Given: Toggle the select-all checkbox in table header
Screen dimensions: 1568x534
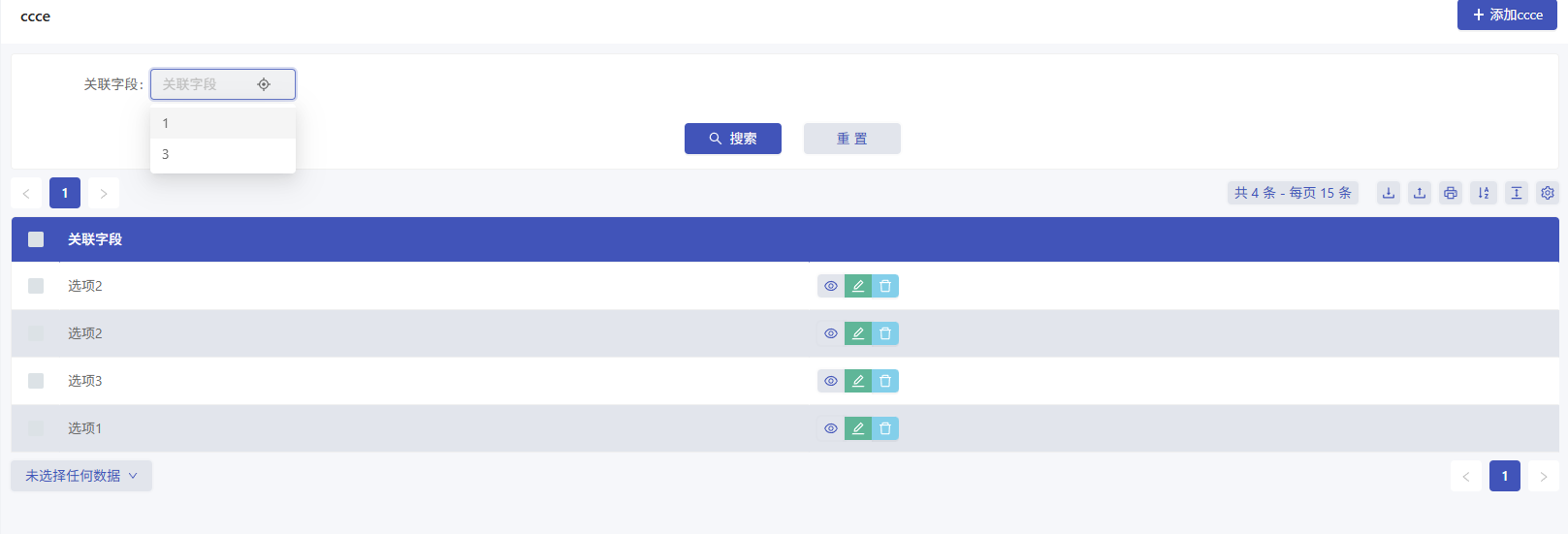Looking at the screenshot, I should point(36,239).
